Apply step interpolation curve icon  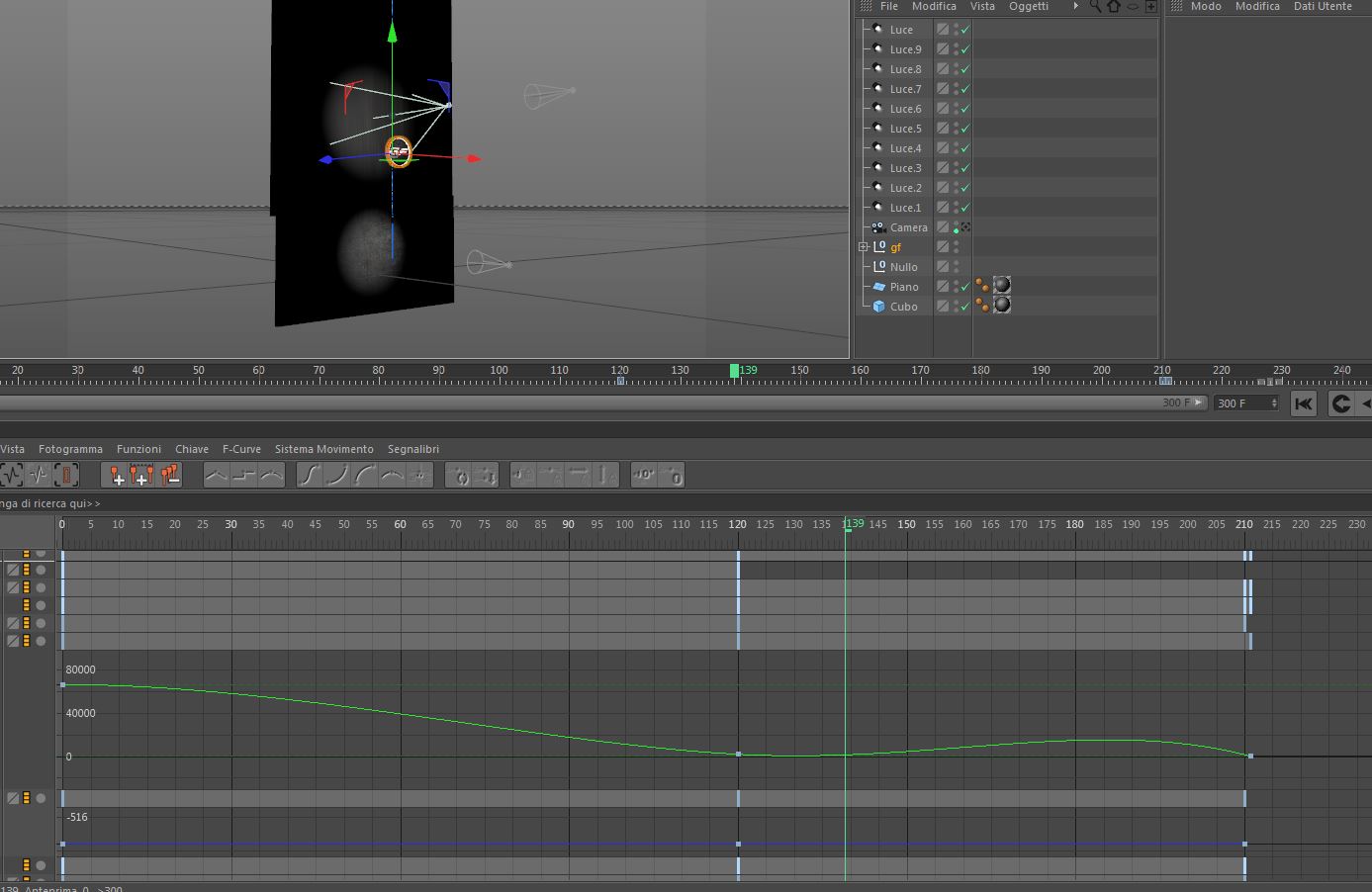point(243,476)
